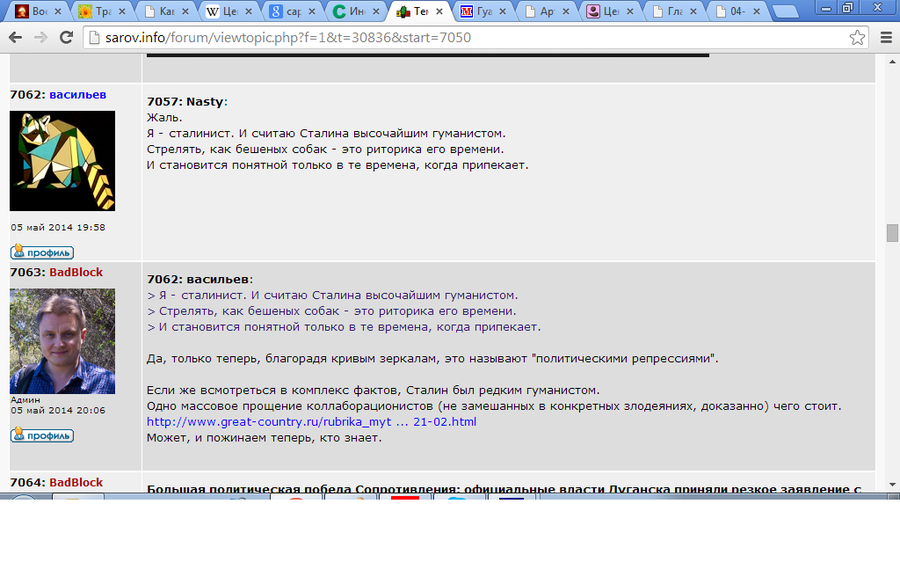Click the browser back arrow button
900x577 pixels.
tap(16, 38)
